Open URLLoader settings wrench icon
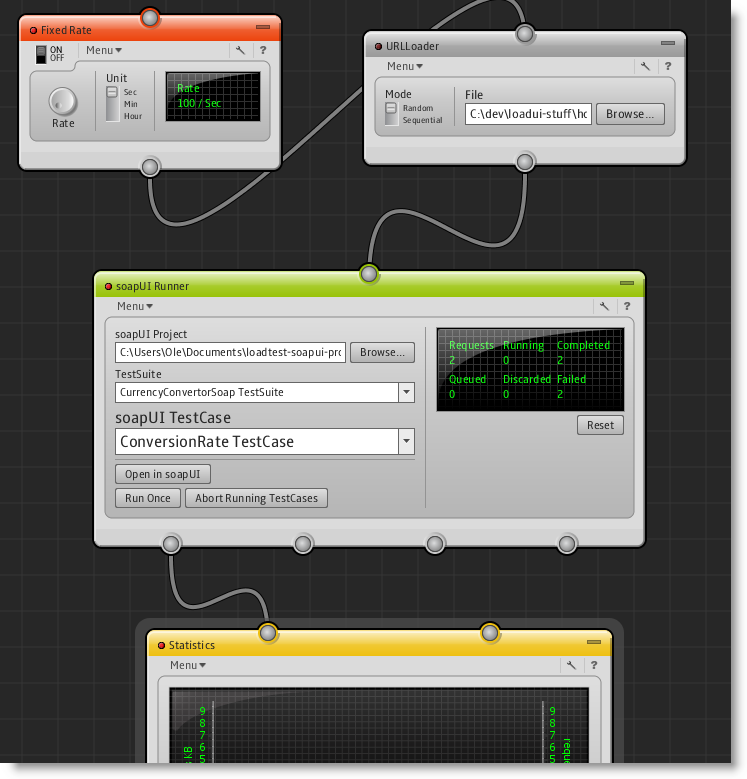This screenshot has height=779, width=747. (645, 66)
